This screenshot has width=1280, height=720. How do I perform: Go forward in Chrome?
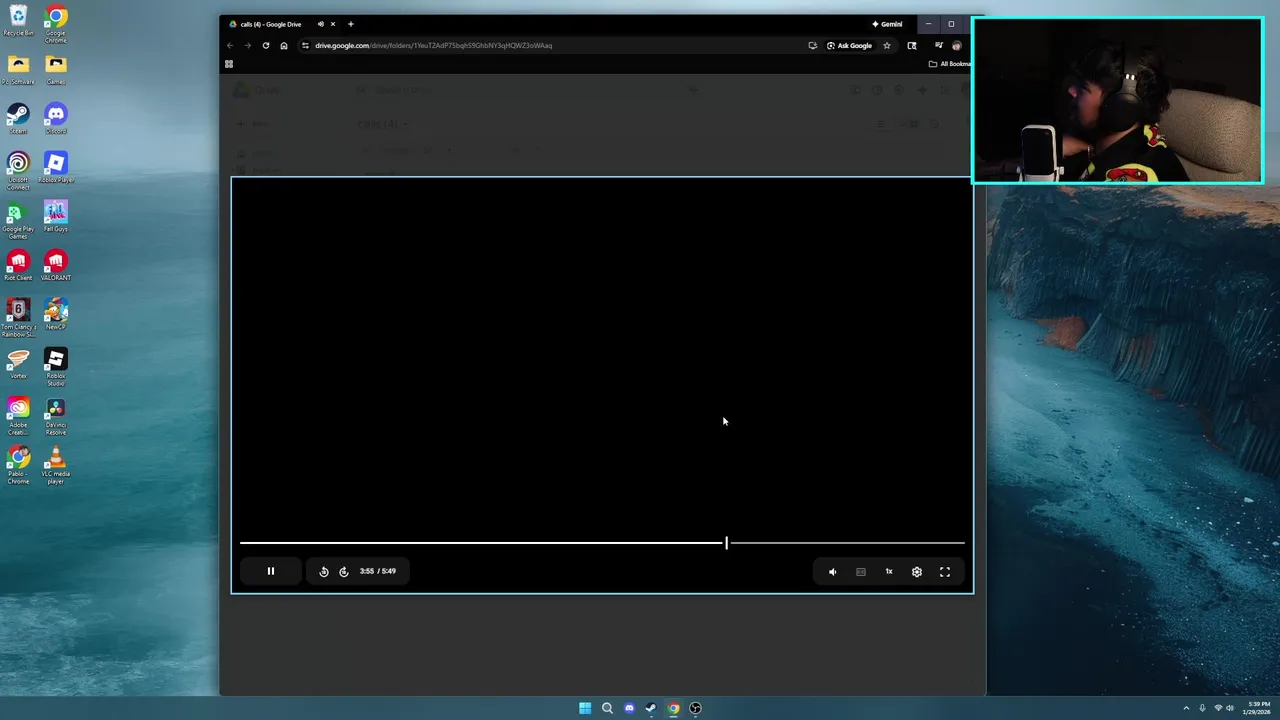247,45
